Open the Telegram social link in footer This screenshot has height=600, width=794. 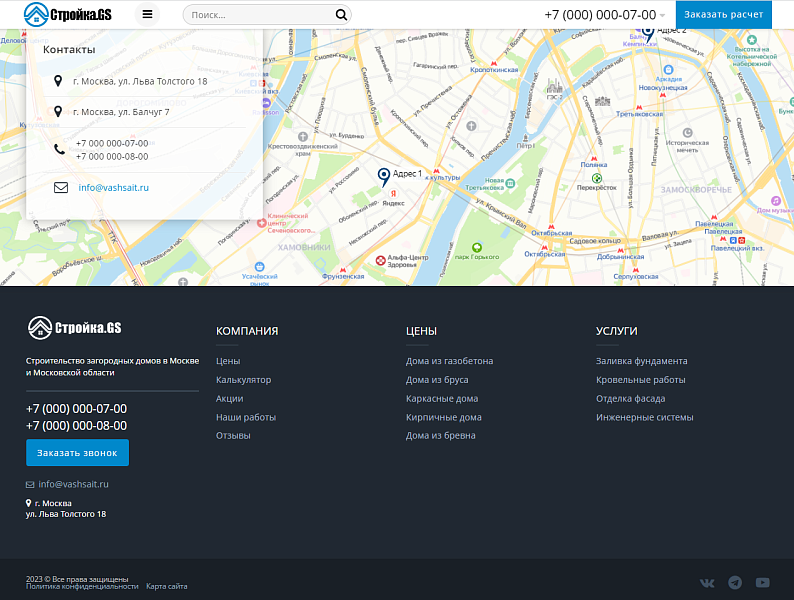735,583
